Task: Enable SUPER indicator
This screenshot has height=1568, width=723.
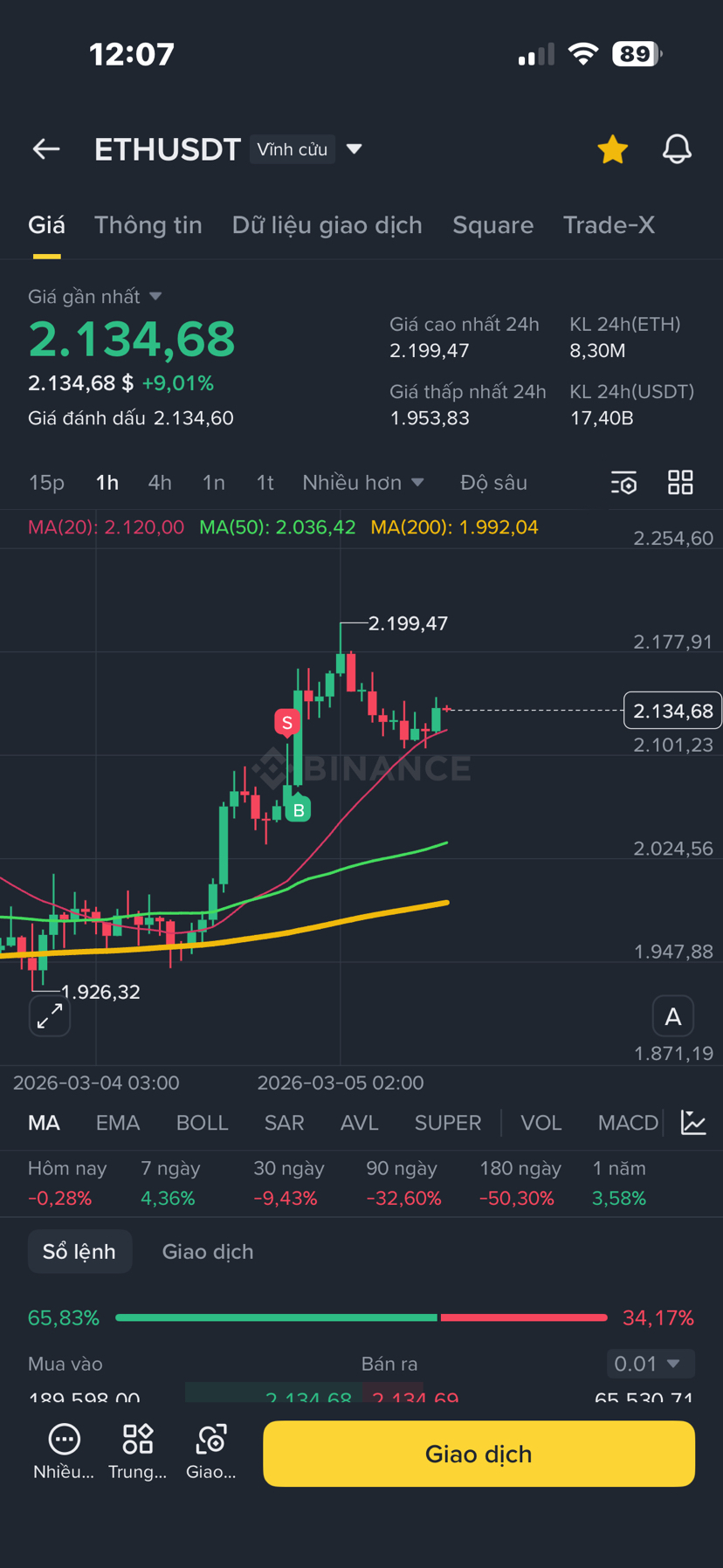Action: click(448, 1123)
